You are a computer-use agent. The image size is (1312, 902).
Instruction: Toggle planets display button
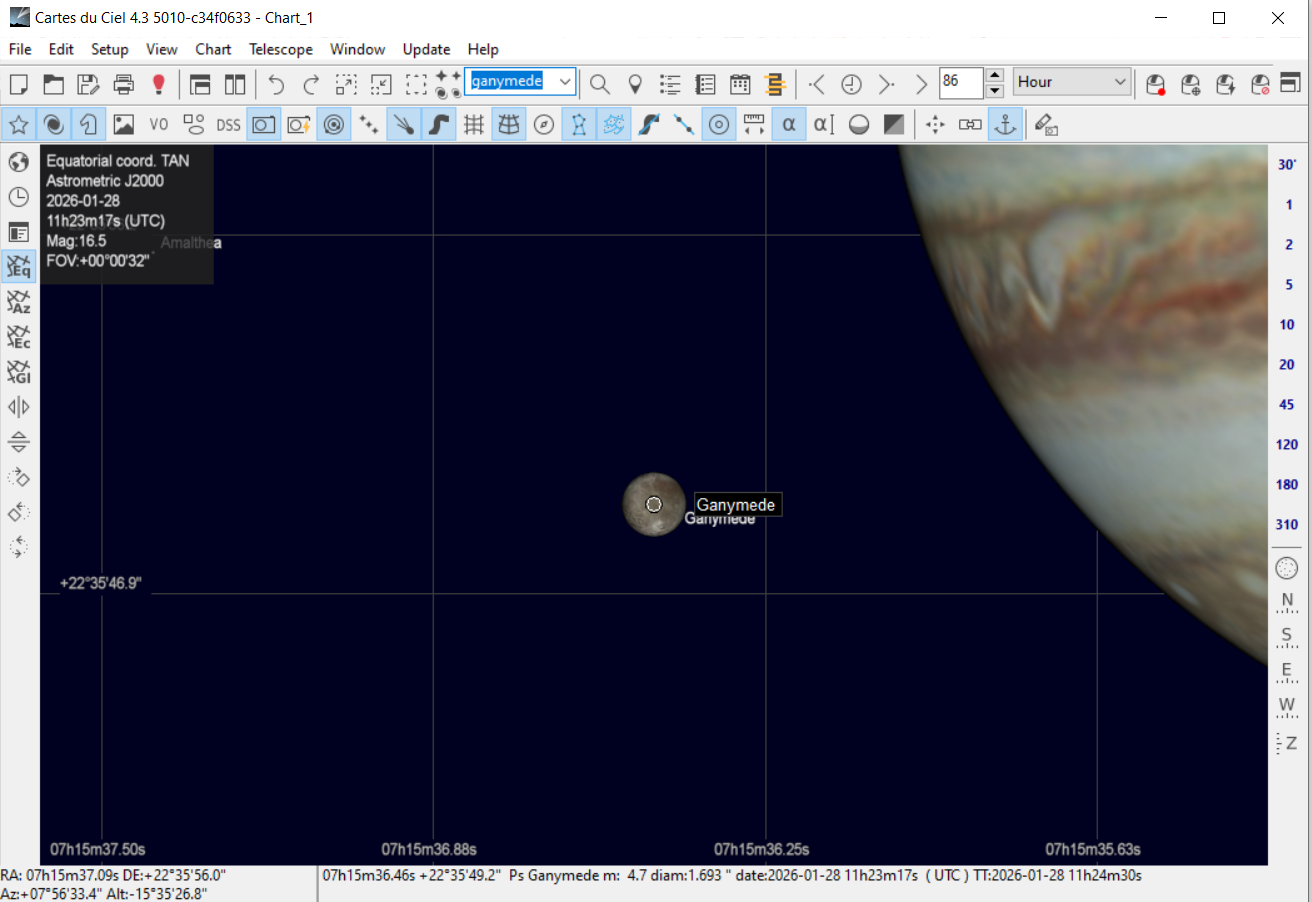(334, 124)
